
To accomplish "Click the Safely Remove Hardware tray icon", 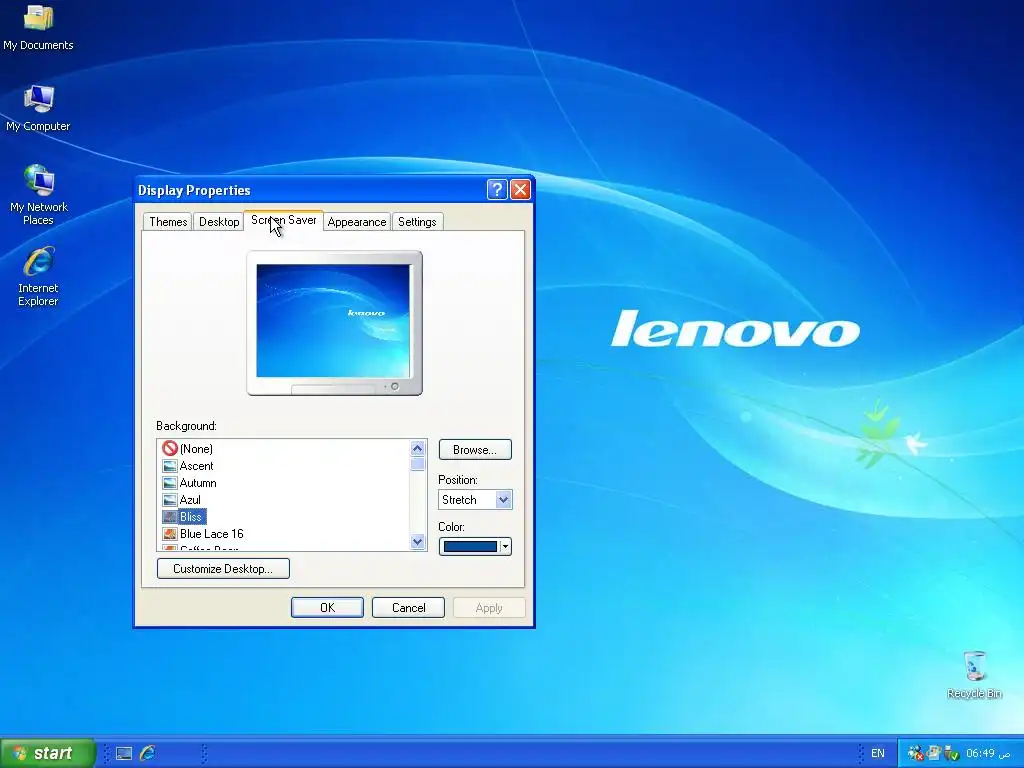I will pos(952,753).
